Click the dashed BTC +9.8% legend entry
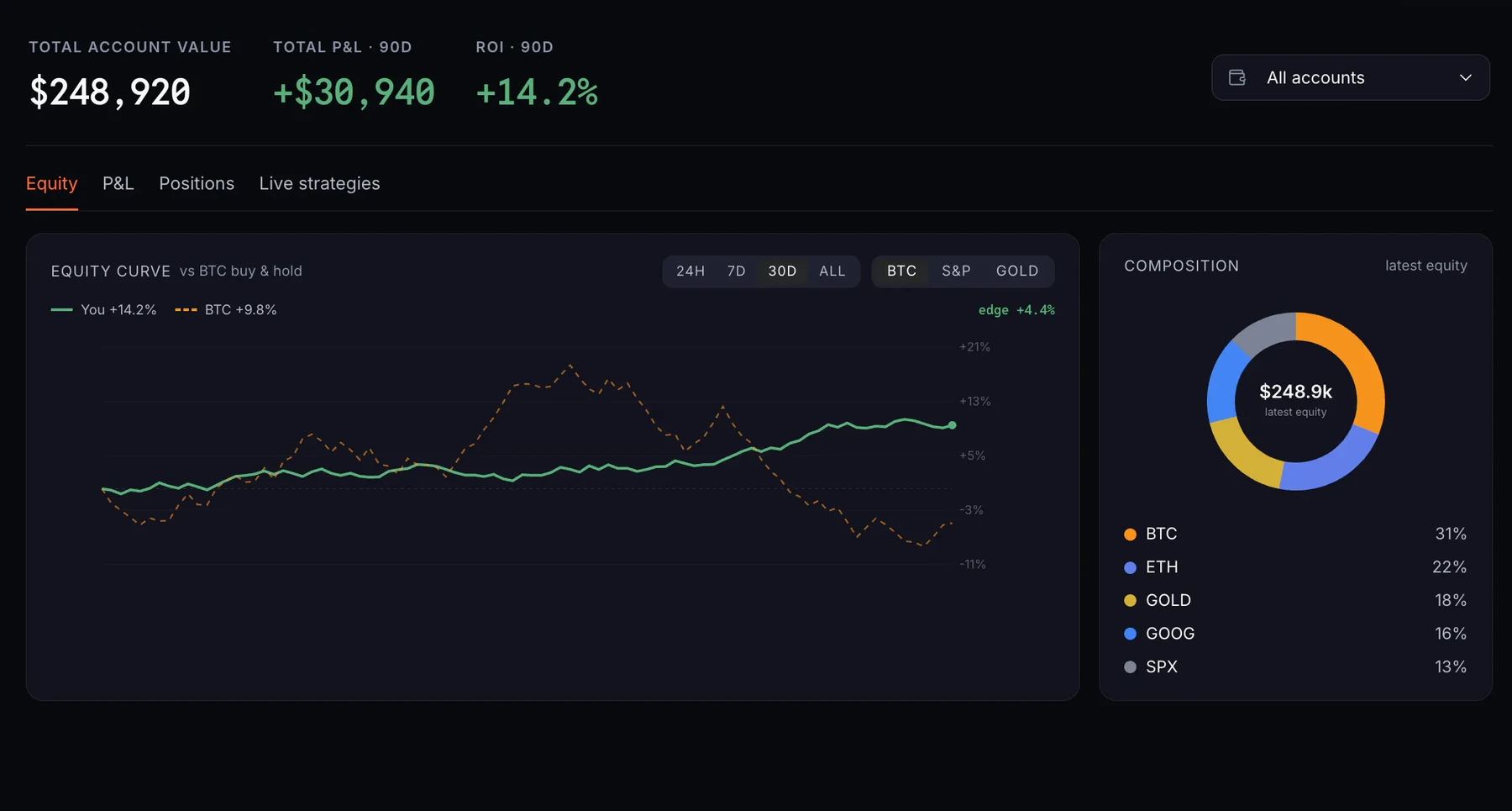 [225, 309]
